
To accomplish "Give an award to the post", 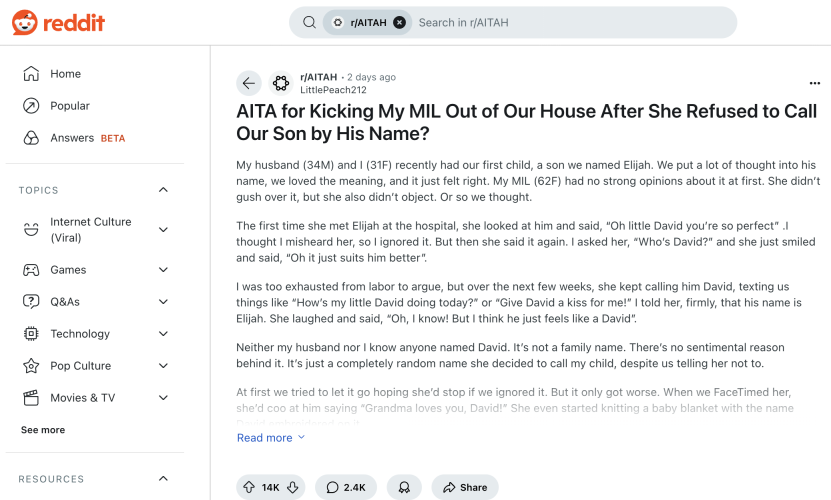I will (404, 487).
